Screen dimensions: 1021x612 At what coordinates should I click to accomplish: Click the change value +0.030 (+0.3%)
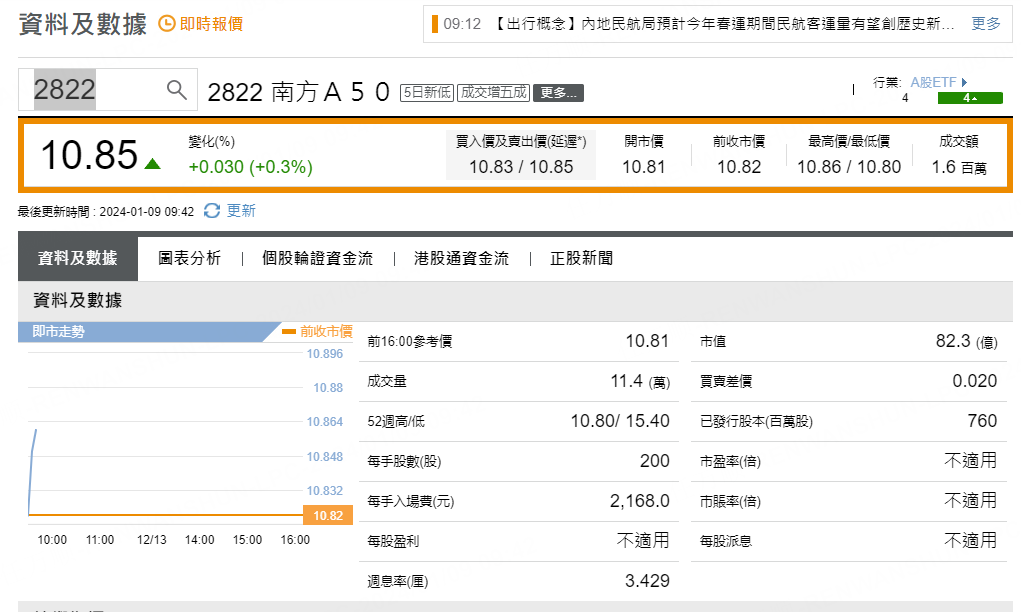point(251,167)
